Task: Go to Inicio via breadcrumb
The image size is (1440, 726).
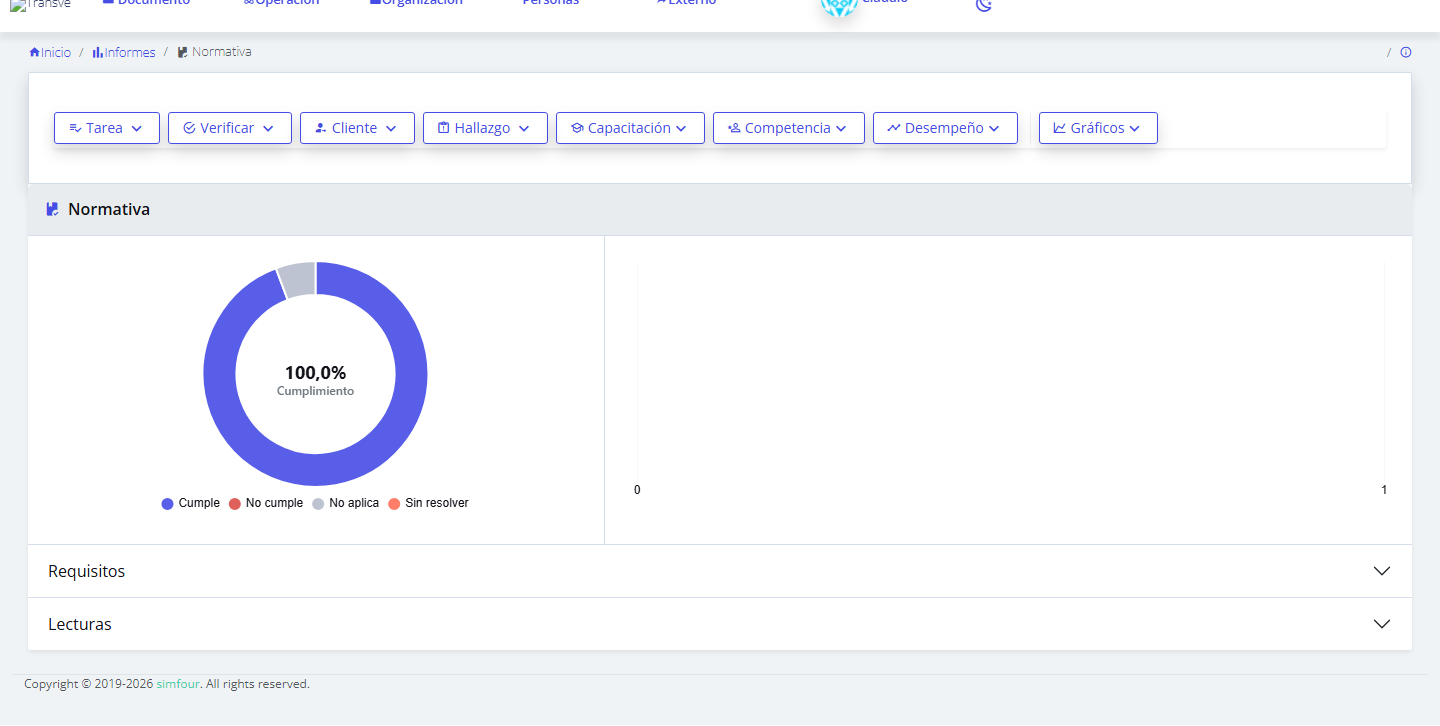Action: 50,52
